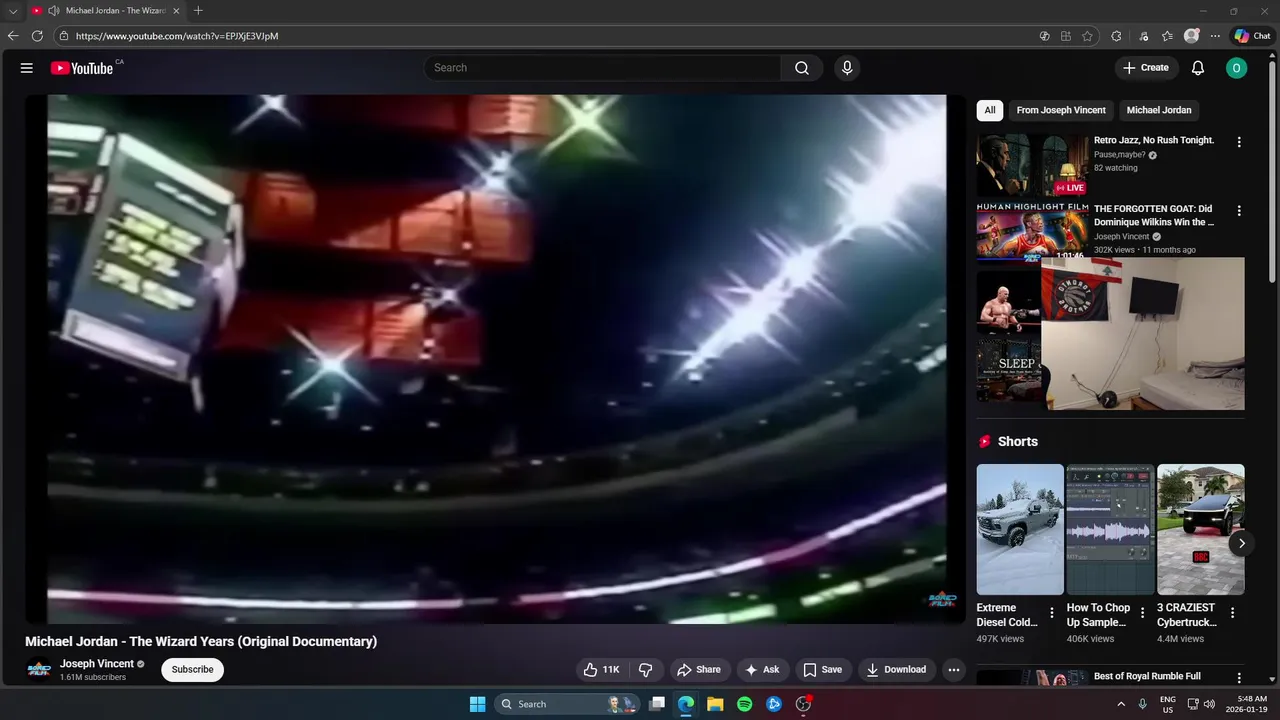Image resolution: width=1280 pixels, height=720 pixels.
Task: Open the Windows Start menu
Action: click(477, 704)
